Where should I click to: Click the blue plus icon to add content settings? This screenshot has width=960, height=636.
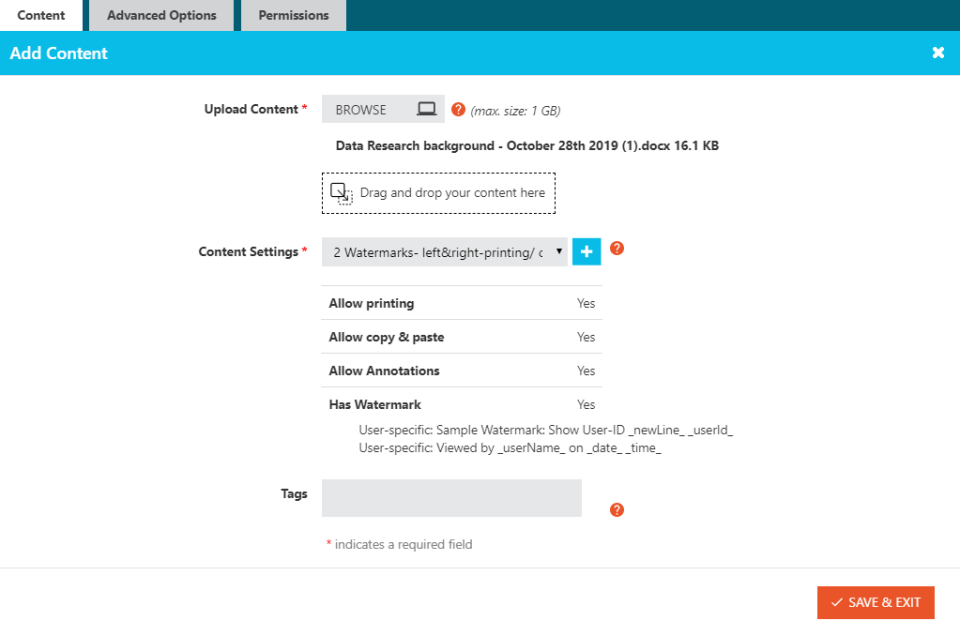click(x=586, y=251)
